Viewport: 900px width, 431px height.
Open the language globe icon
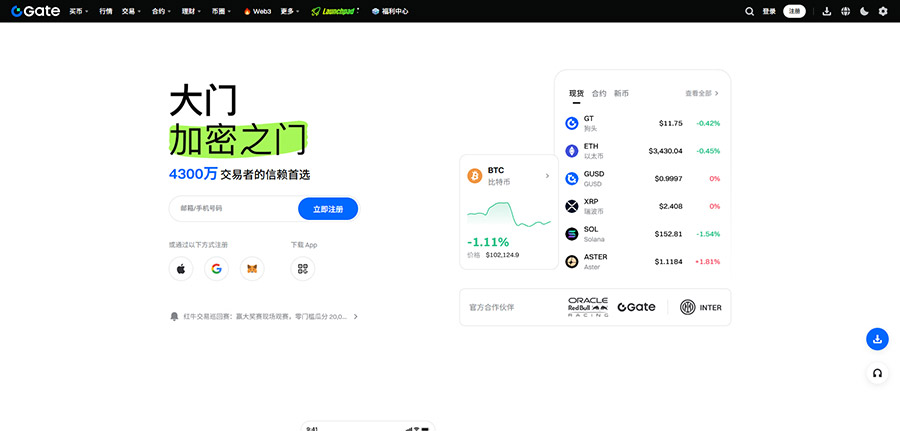coord(845,11)
